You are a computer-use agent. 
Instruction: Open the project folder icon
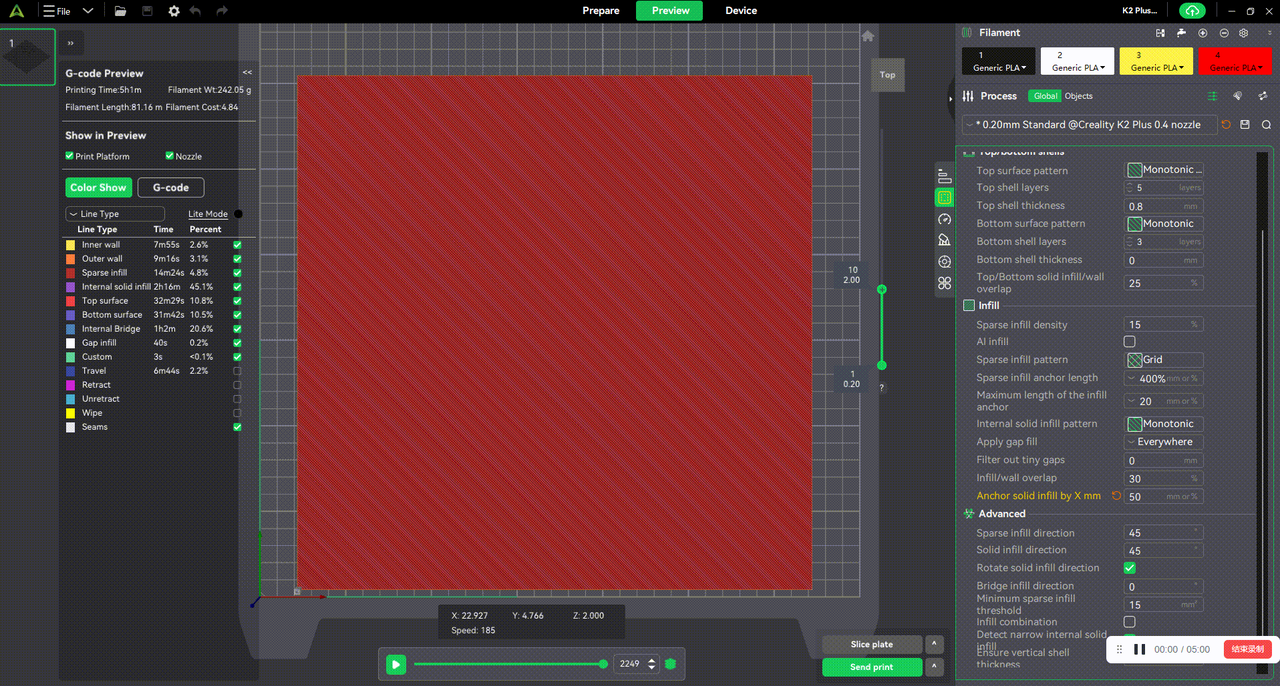(120, 11)
